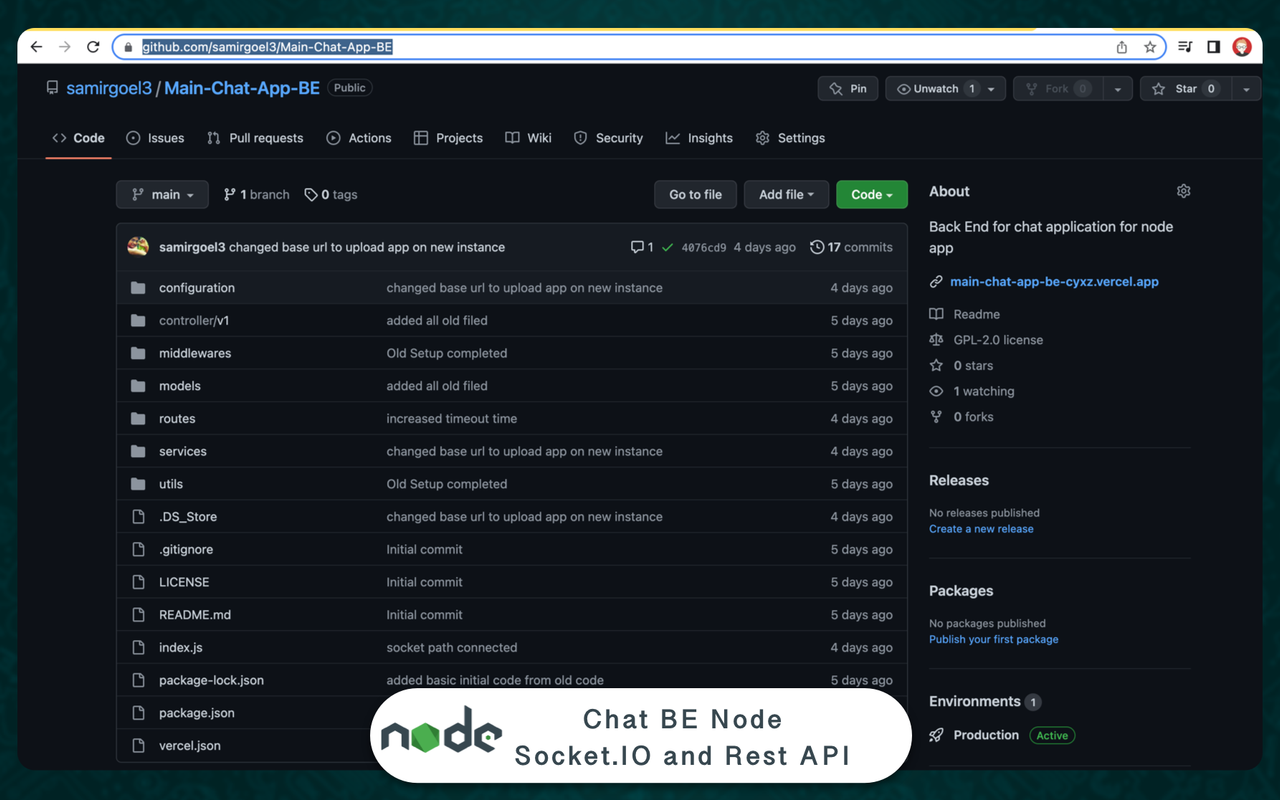The image size is (1280, 800).
Task: Open the 17 commits history
Action: tap(851, 247)
